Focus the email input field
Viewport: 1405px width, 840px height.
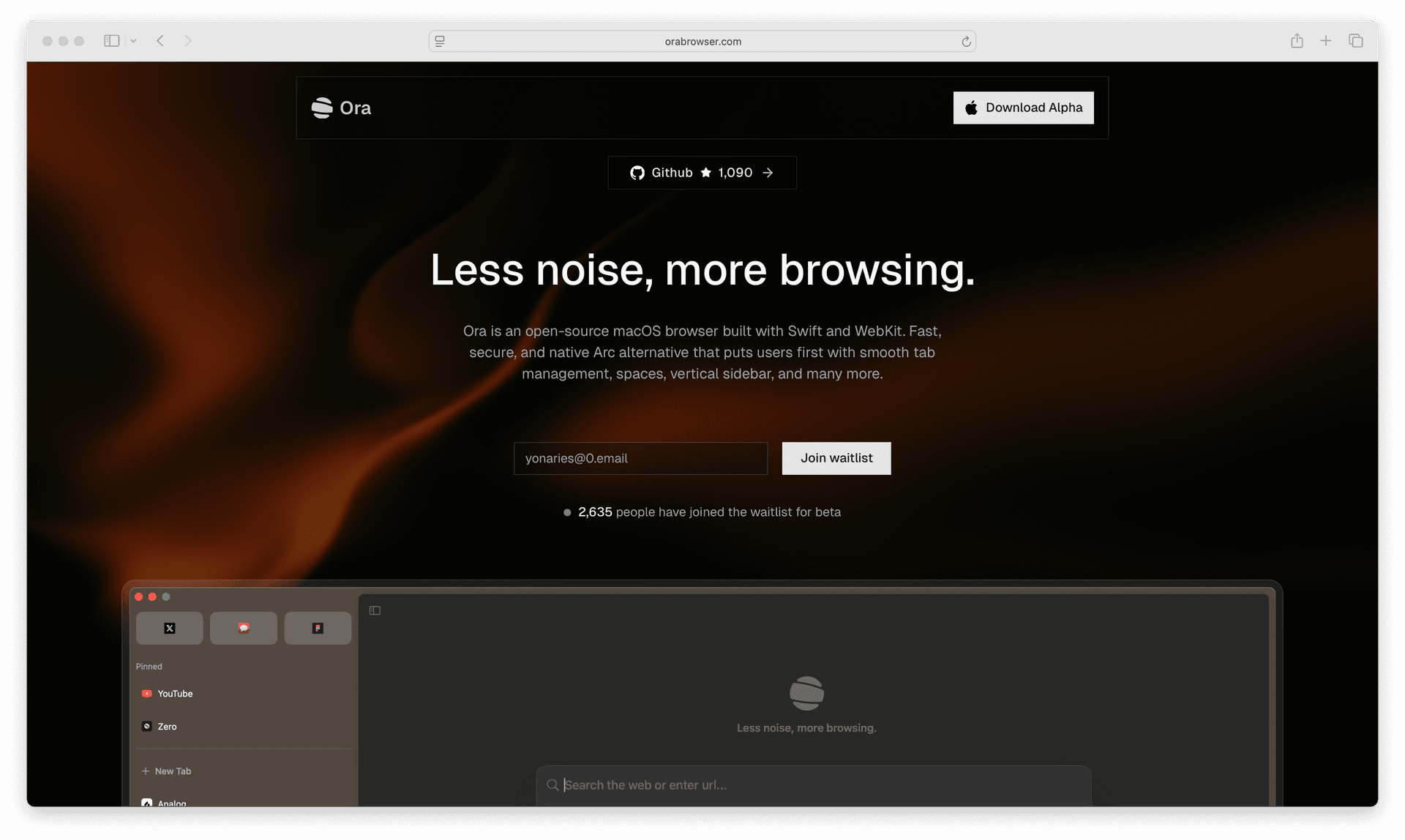click(x=640, y=458)
